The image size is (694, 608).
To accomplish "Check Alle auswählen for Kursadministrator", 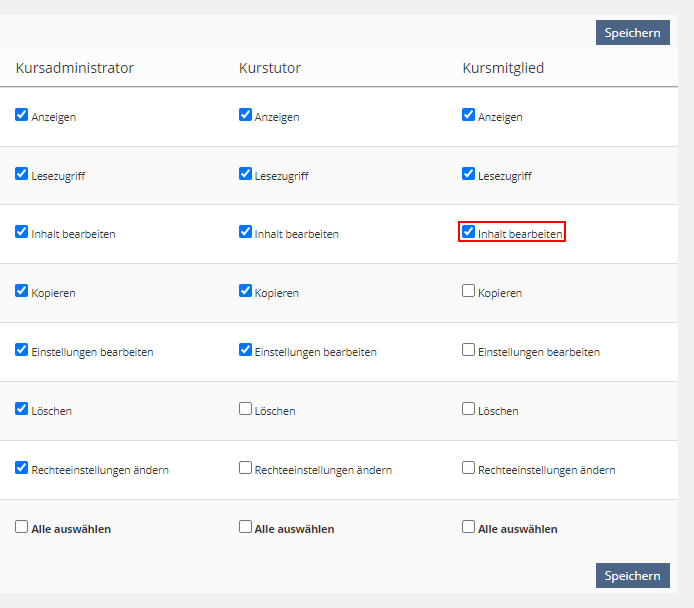I will pos(22,527).
